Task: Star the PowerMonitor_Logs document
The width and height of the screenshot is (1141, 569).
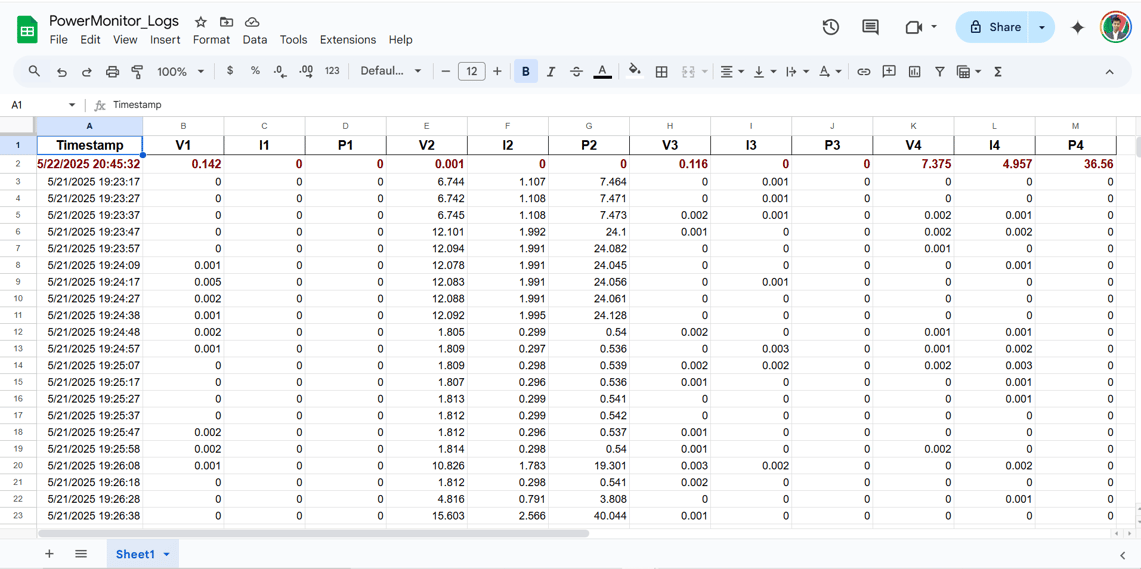Action: coord(201,22)
